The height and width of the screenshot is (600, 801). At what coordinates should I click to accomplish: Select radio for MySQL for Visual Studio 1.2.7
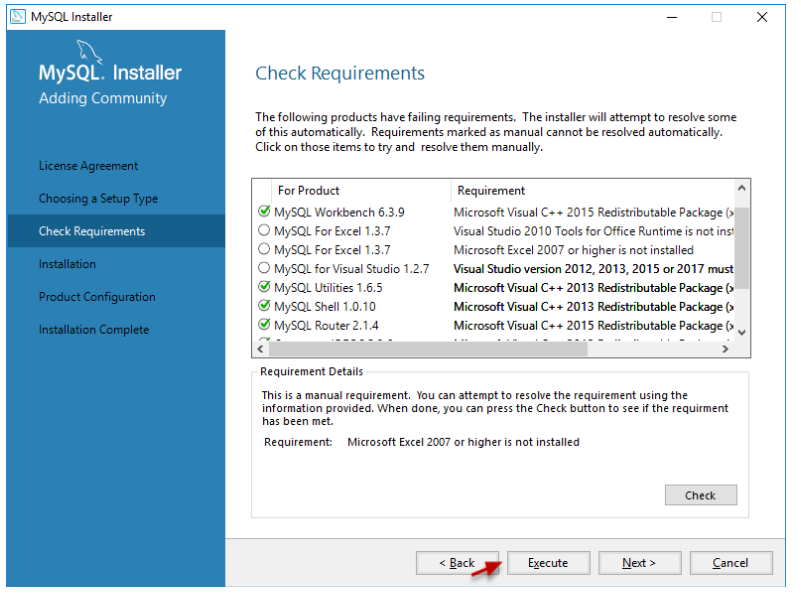[264, 268]
